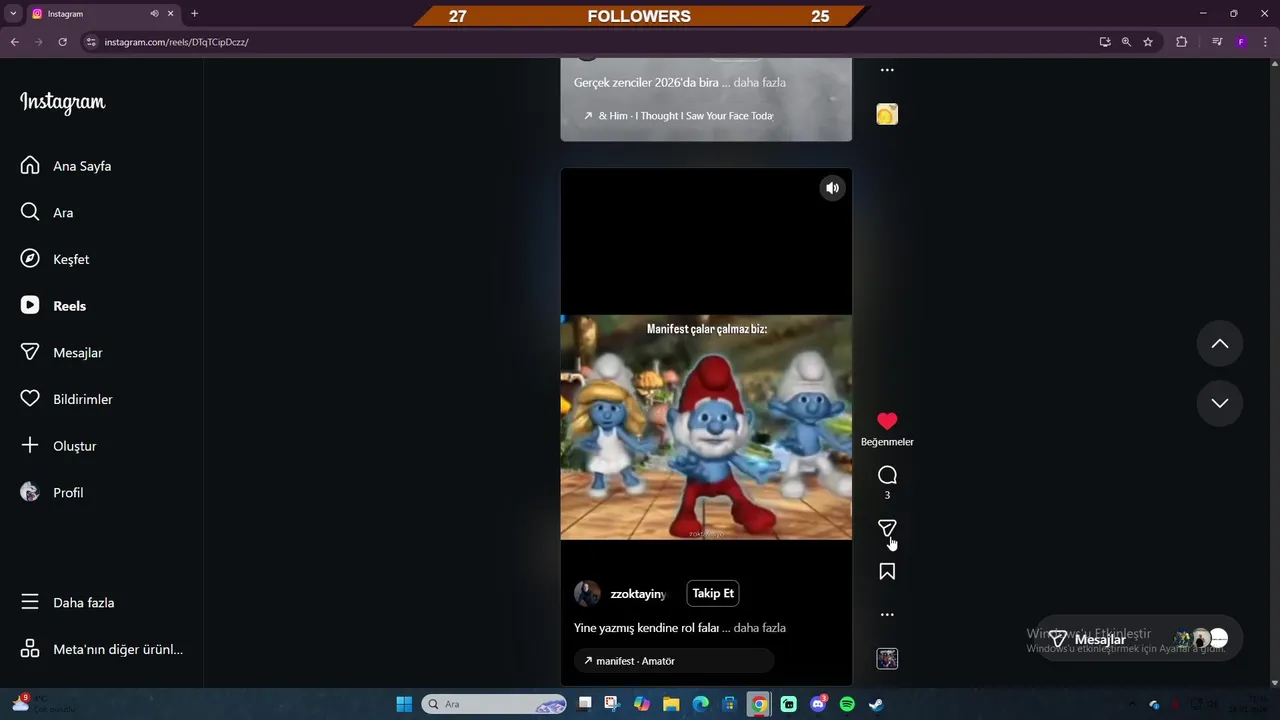Launch Microsoft Edge from taskbar
Image resolution: width=1280 pixels, height=720 pixels.
coord(701,704)
